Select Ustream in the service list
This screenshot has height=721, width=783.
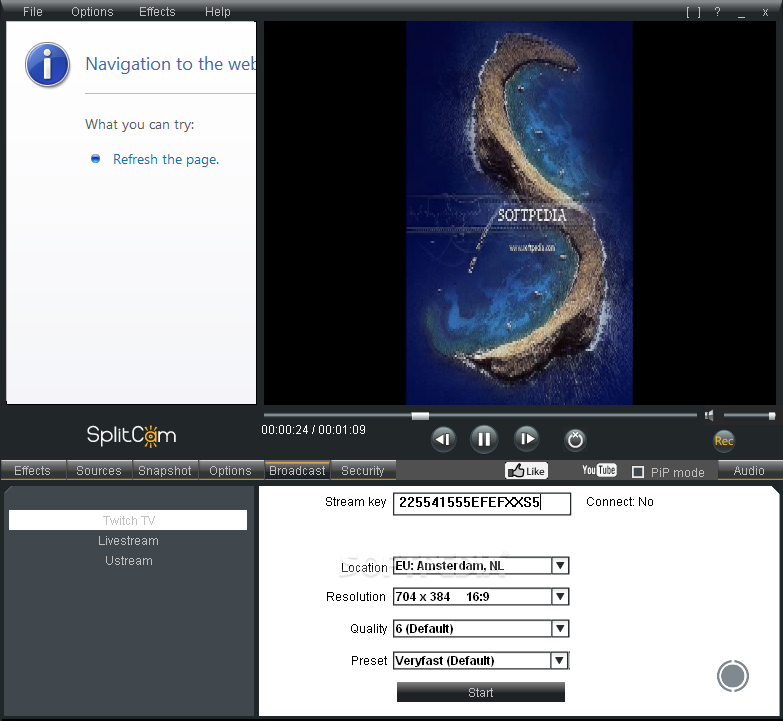point(129,561)
